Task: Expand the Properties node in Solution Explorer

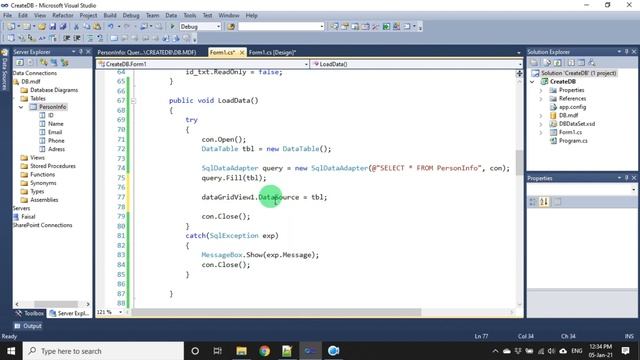Action: (541, 90)
